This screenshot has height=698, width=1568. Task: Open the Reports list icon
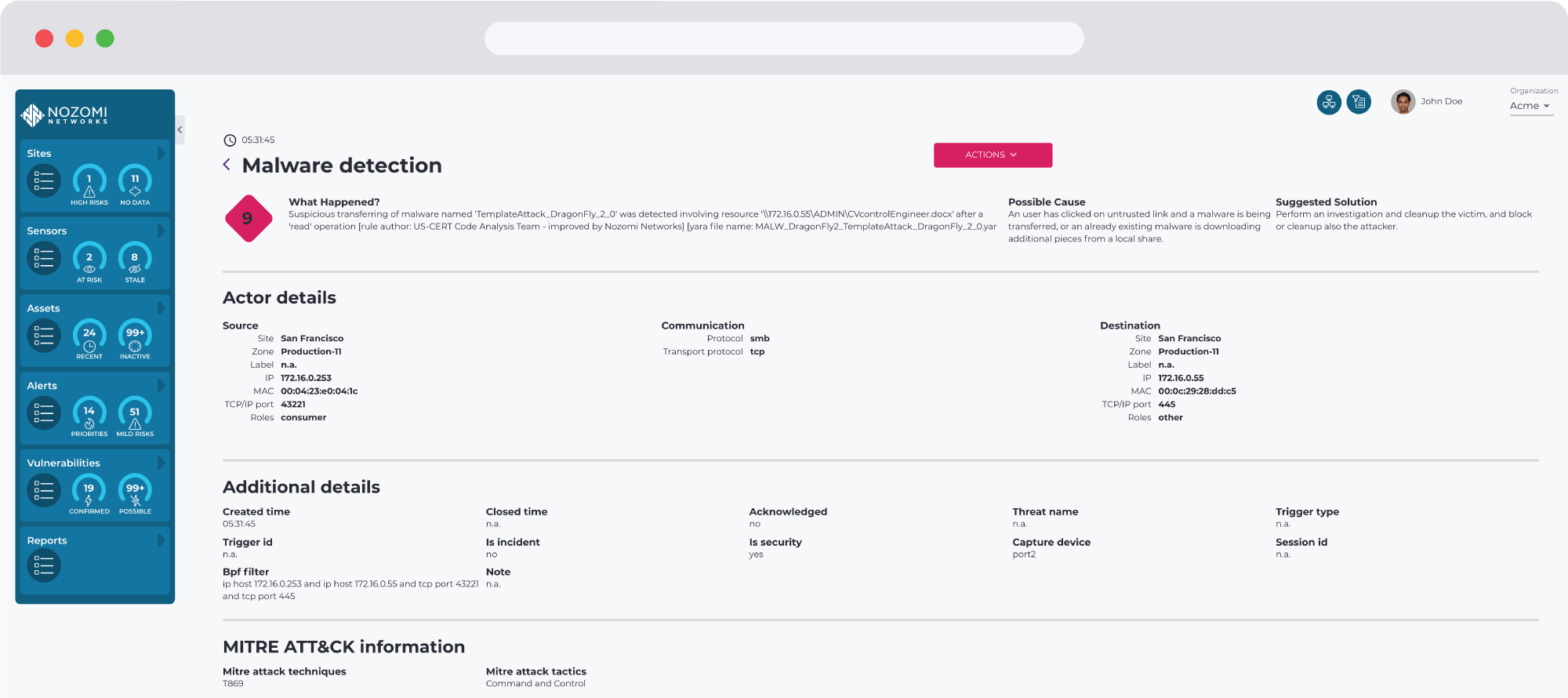(x=44, y=565)
